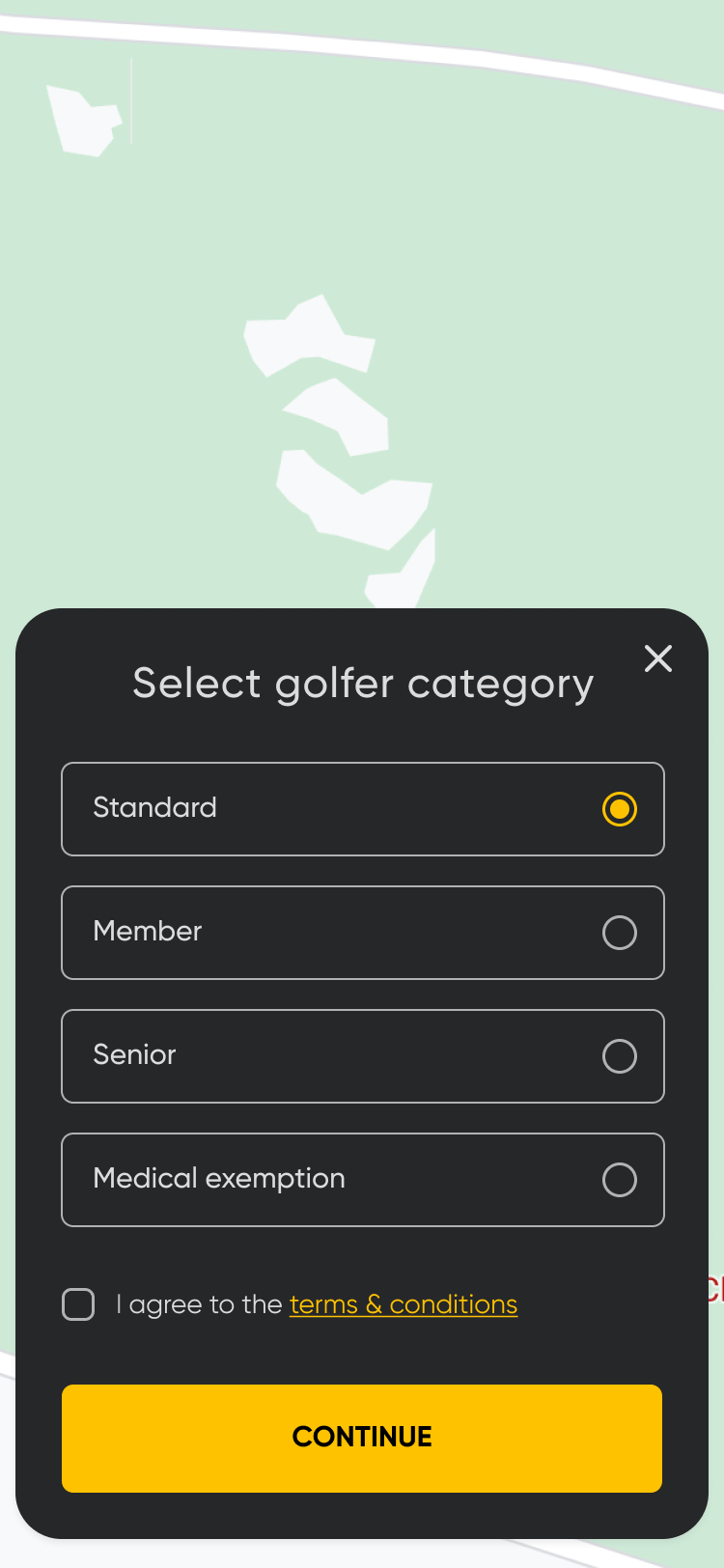Image resolution: width=724 pixels, height=1568 pixels.
Task: Open the terms & conditions link
Action: pos(404,1304)
